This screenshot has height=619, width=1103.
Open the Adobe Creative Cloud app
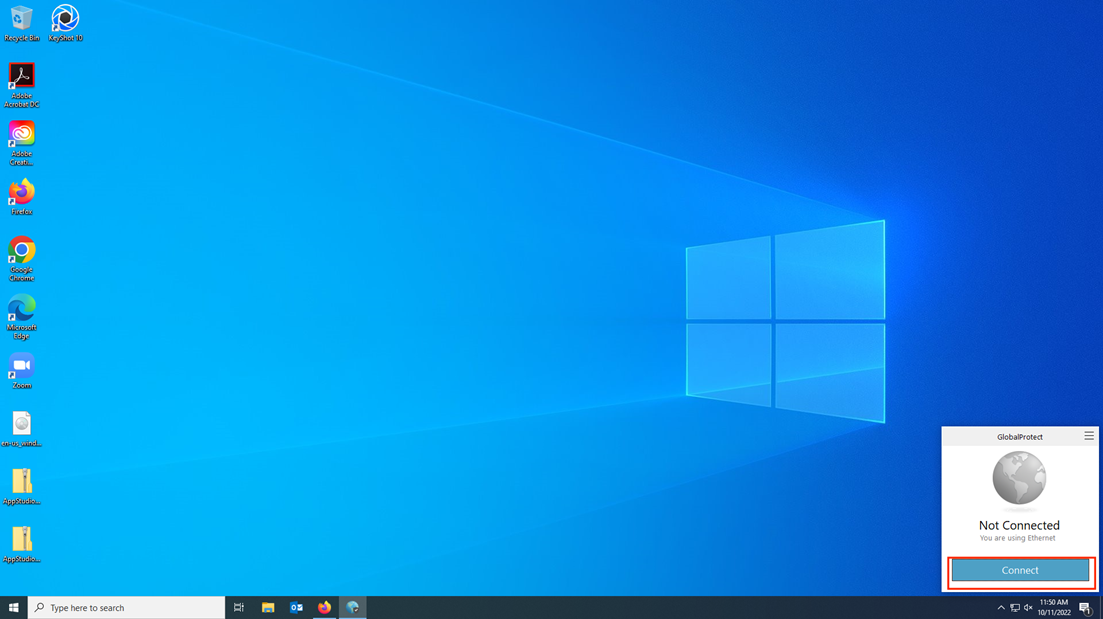[21, 134]
